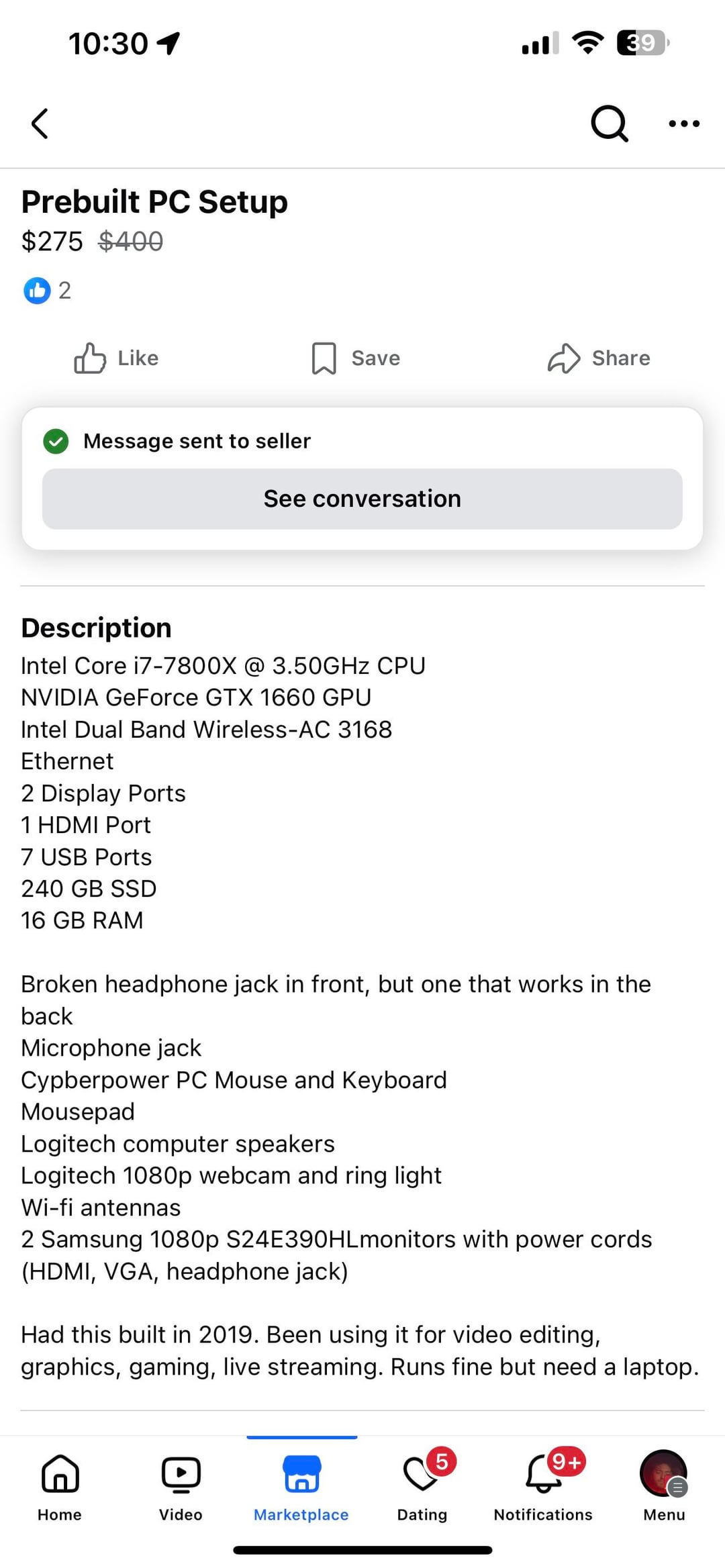Open the Menu profile picture

pyautogui.click(x=663, y=1474)
